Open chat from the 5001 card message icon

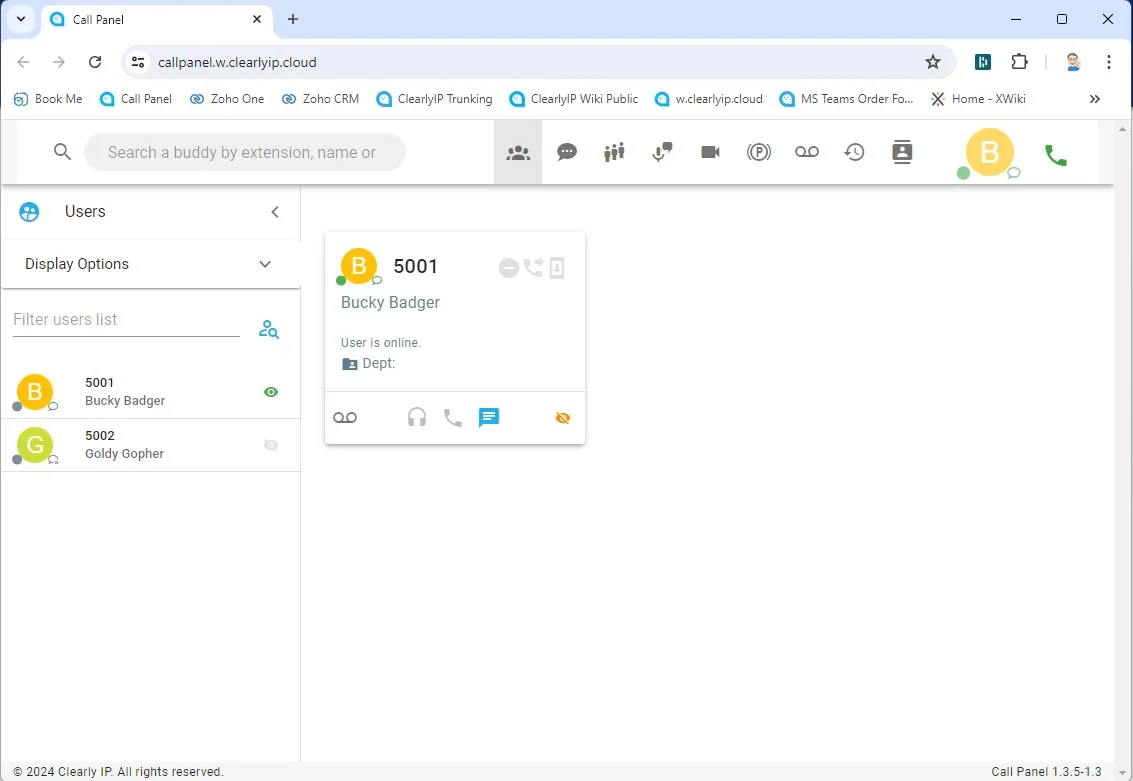(x=488, y=418)
